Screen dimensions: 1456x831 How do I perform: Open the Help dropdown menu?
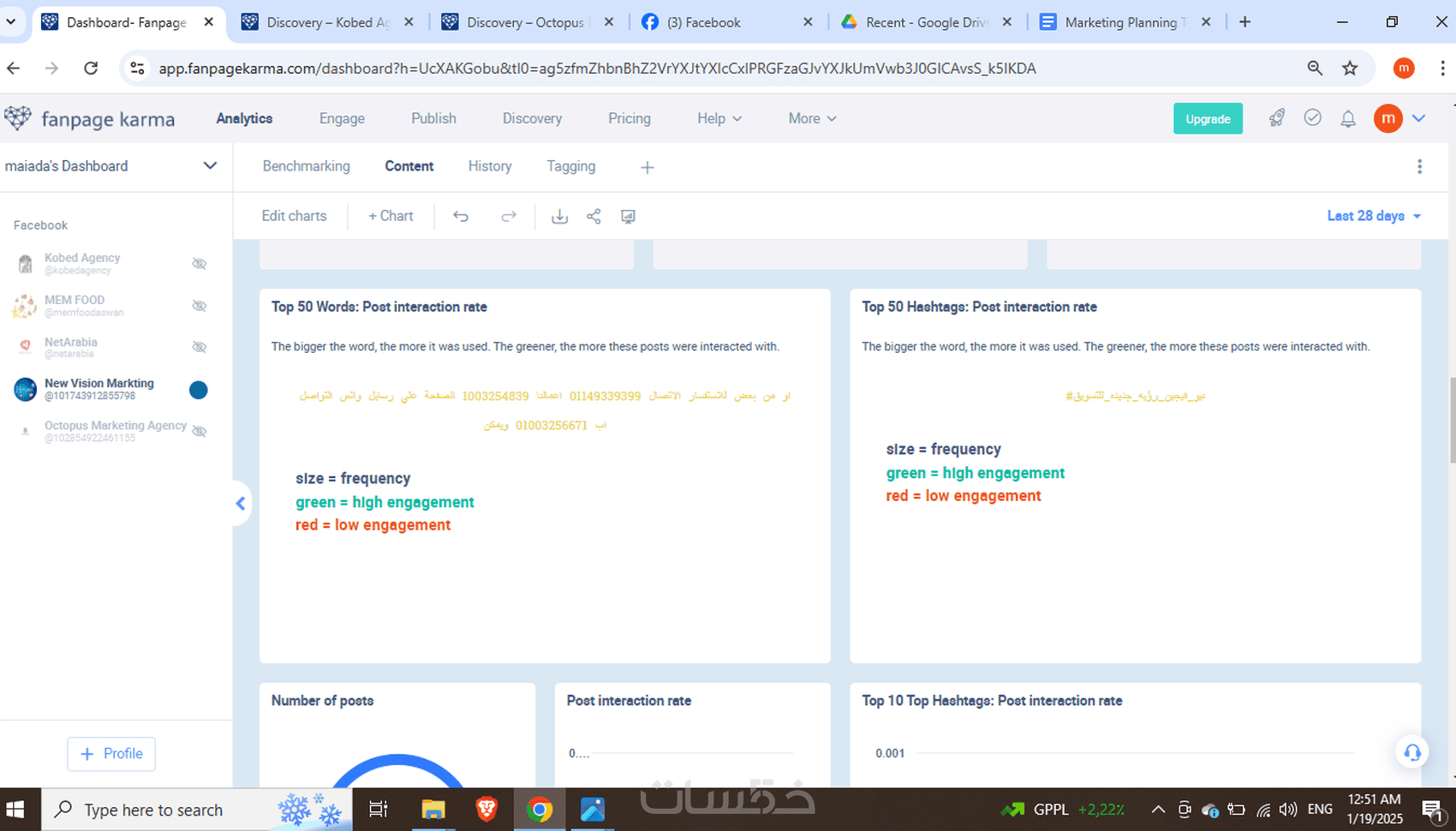[x=719, y=119]
